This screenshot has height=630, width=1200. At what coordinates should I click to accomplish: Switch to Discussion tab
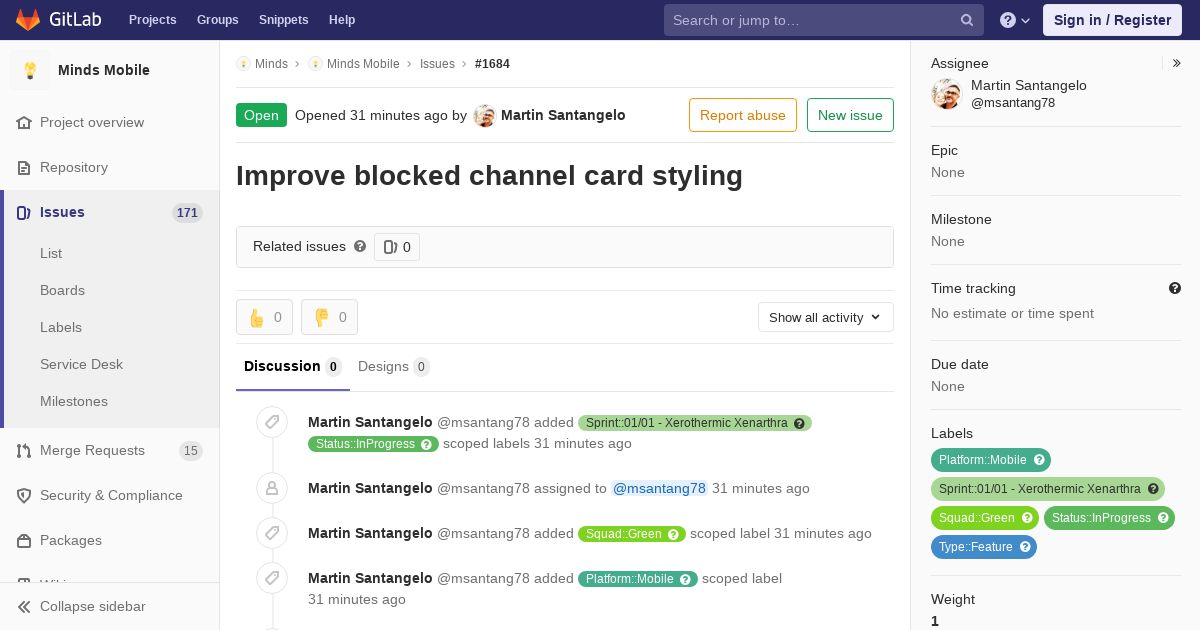(x=292, y=366)
